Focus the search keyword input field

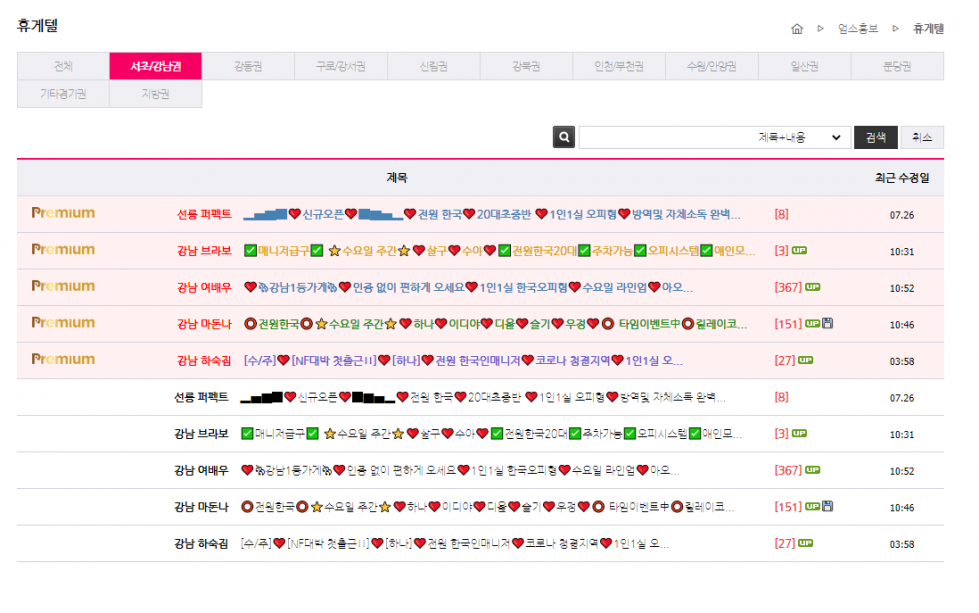pyautogui.click(x=665, y=137)
